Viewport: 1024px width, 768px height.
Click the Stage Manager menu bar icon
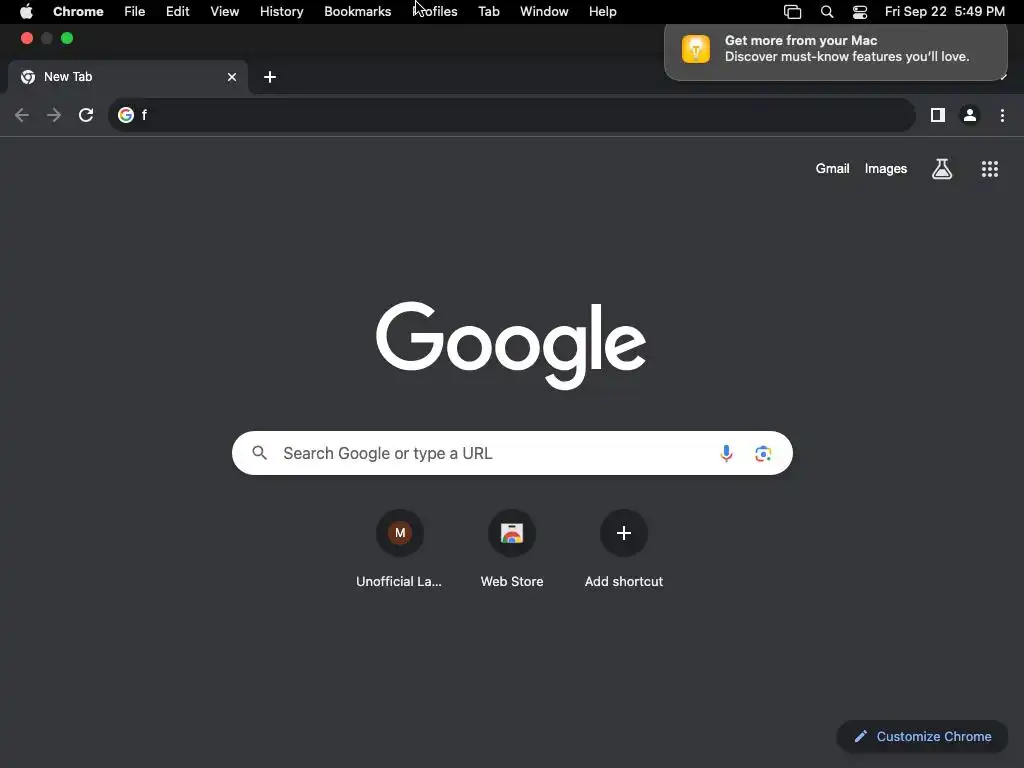click(x=792, y=12)
